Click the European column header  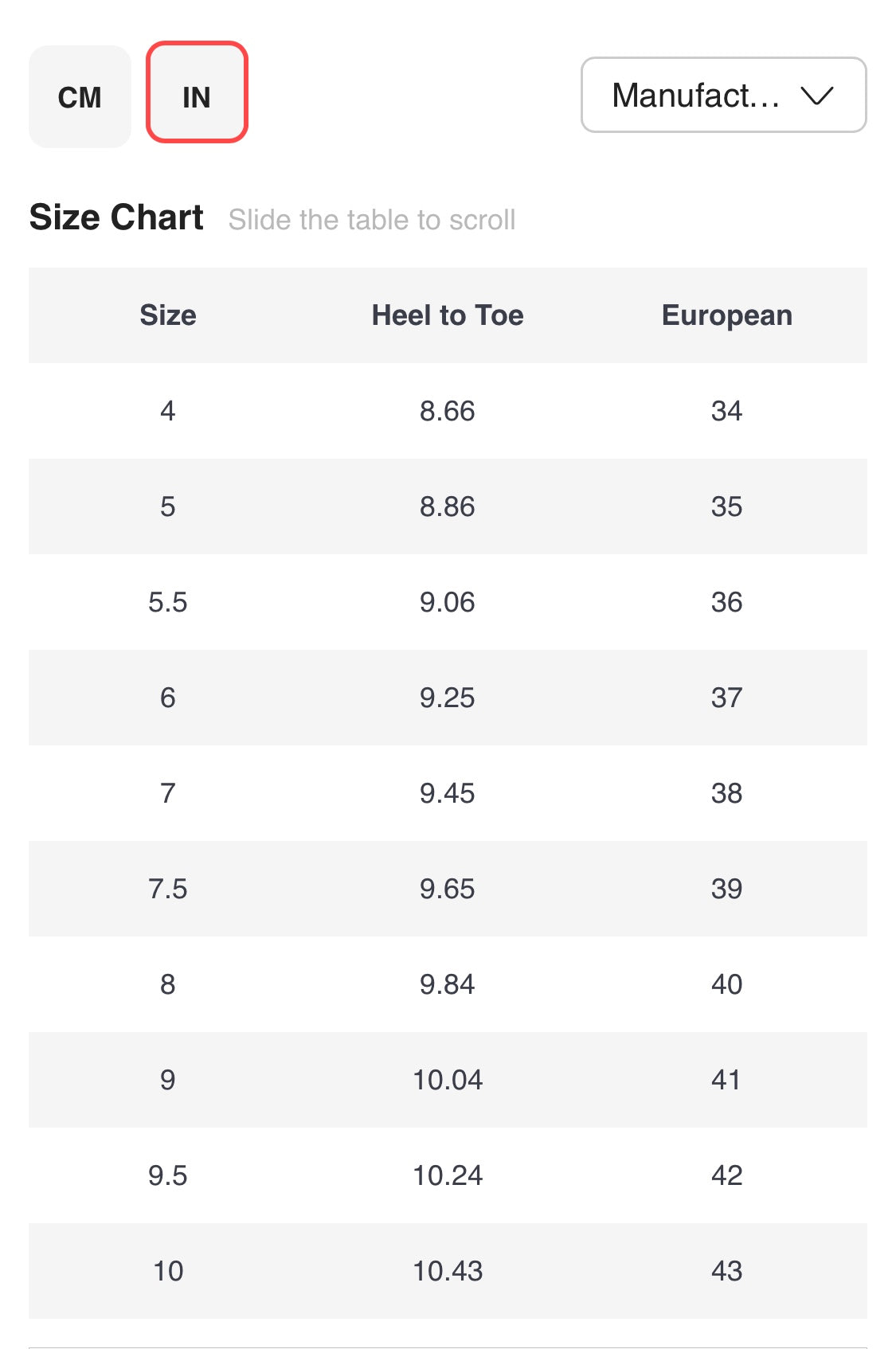(x=726, y=315)
